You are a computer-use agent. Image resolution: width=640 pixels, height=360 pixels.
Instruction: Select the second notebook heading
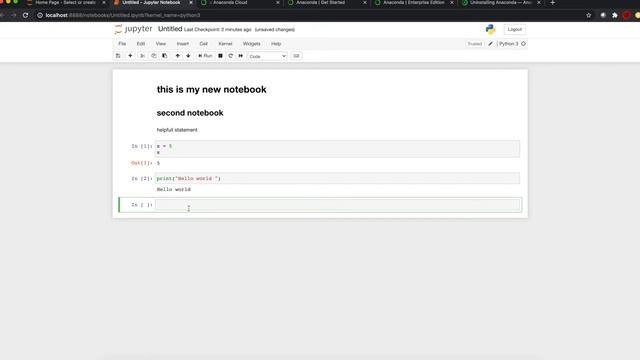(190, 113)
